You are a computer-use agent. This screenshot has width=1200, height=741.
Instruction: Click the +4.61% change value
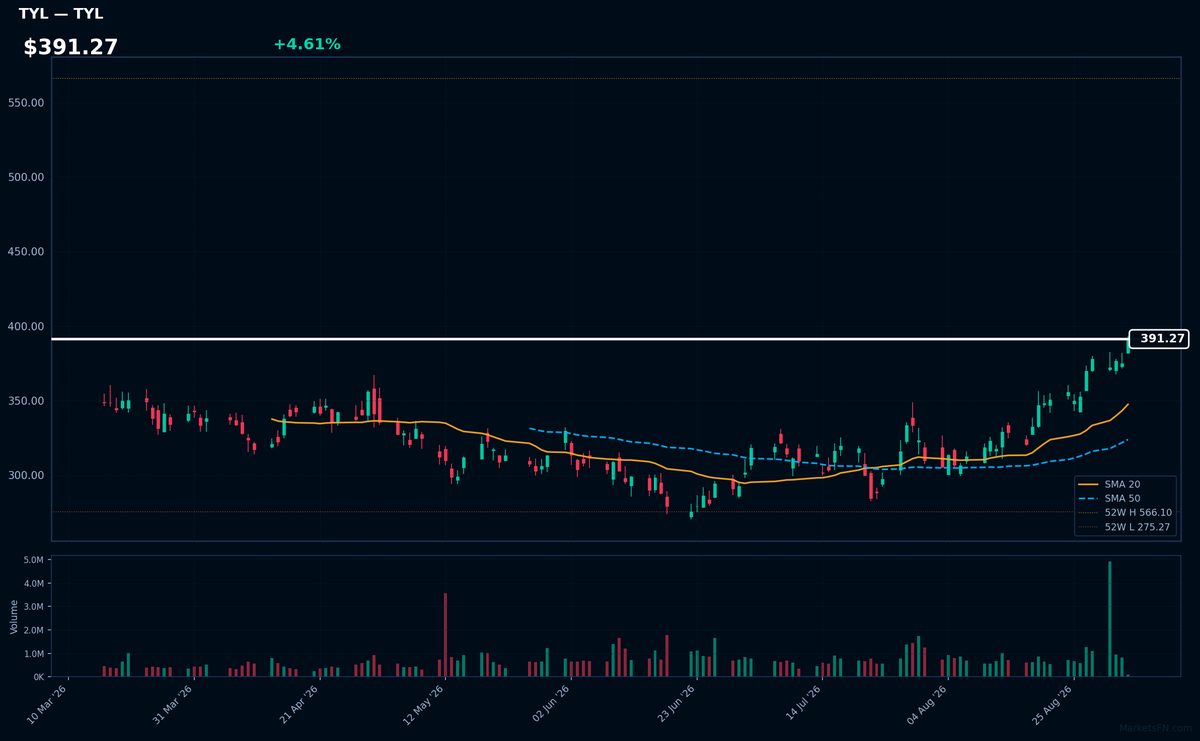click(307, 44)
